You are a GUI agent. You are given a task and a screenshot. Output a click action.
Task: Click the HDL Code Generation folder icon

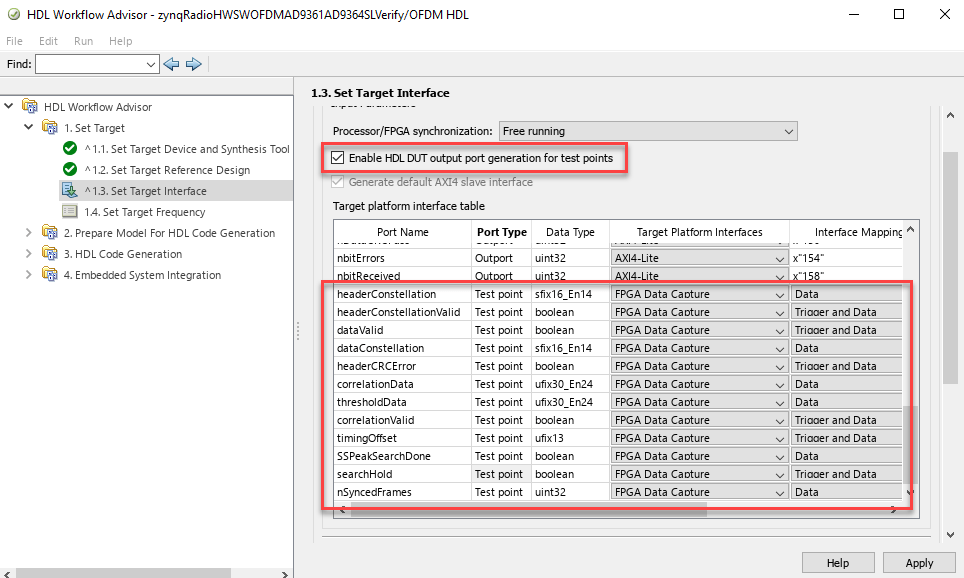point(50,253)
